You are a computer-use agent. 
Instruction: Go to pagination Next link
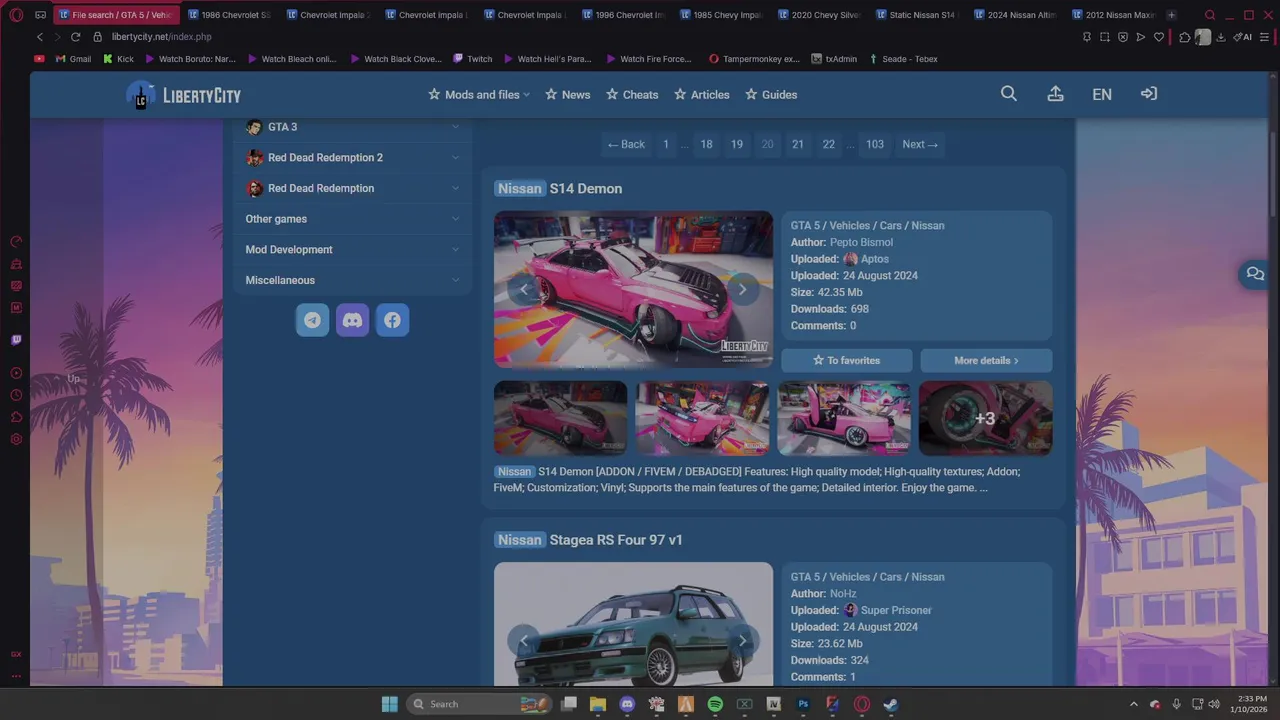point(920,144)
